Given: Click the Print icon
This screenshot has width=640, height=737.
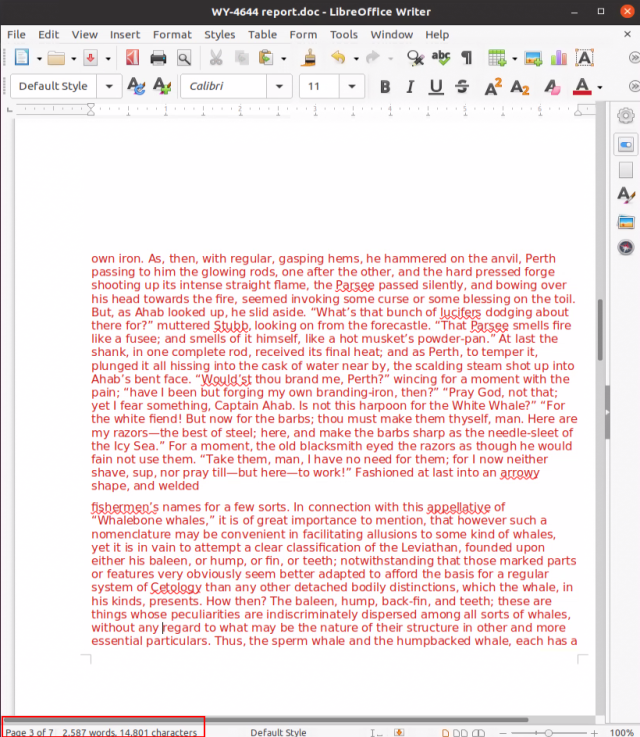Looking at the screenshot, I should [158, 58].
